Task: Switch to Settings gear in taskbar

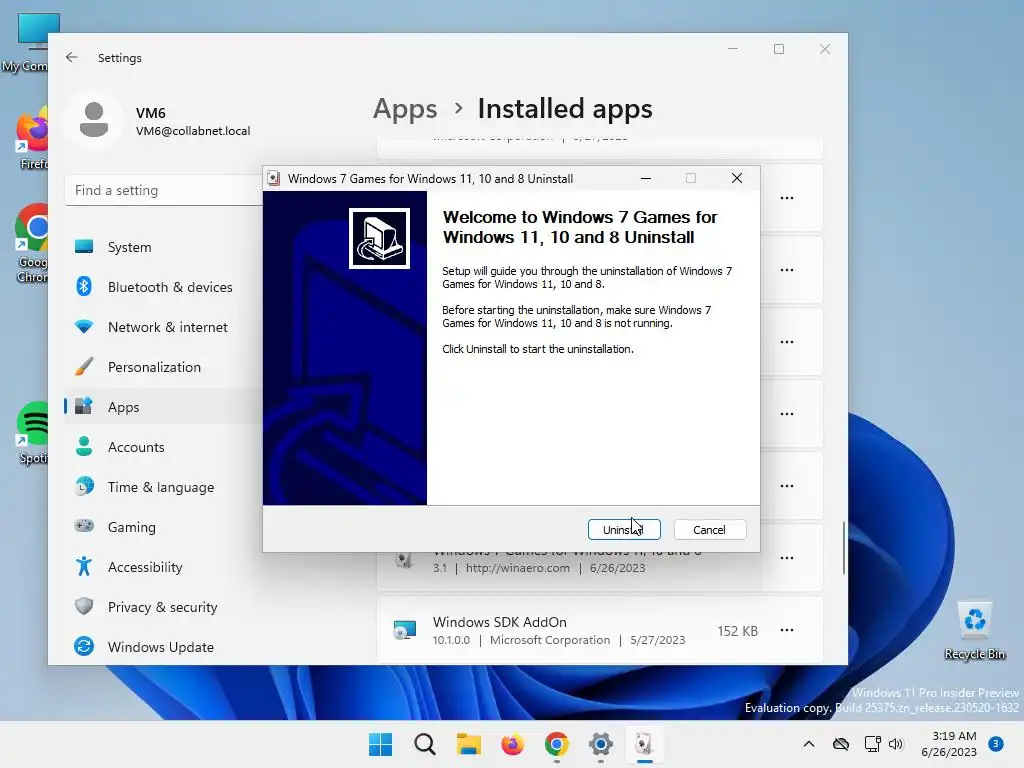Action: [601, 744]
